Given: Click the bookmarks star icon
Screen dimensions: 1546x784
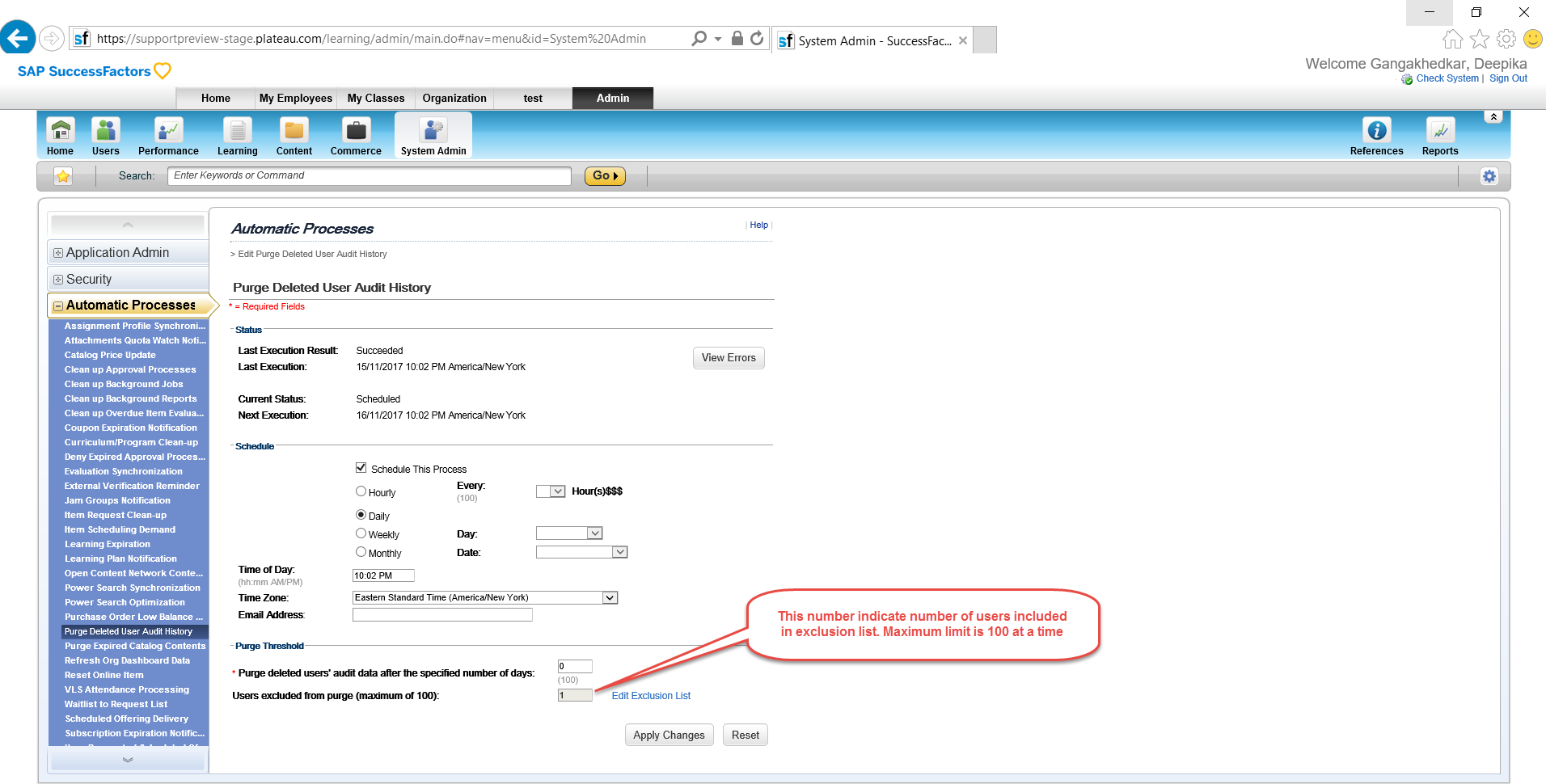Looking at the screenshot, I should tap(63, 176).
